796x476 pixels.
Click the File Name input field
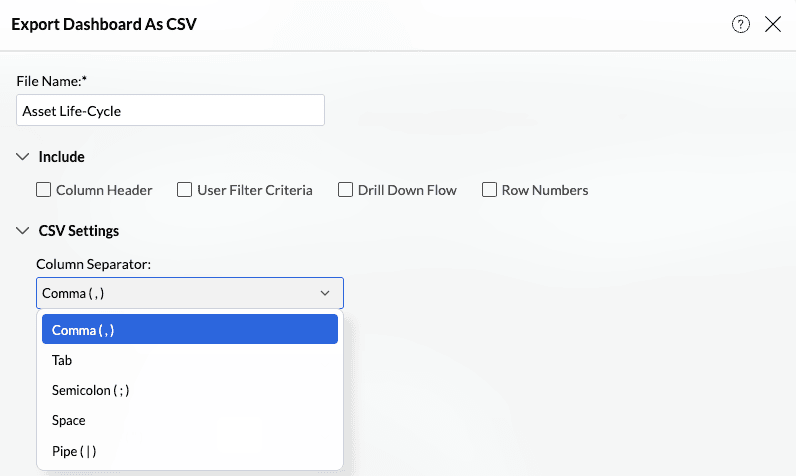170,111
